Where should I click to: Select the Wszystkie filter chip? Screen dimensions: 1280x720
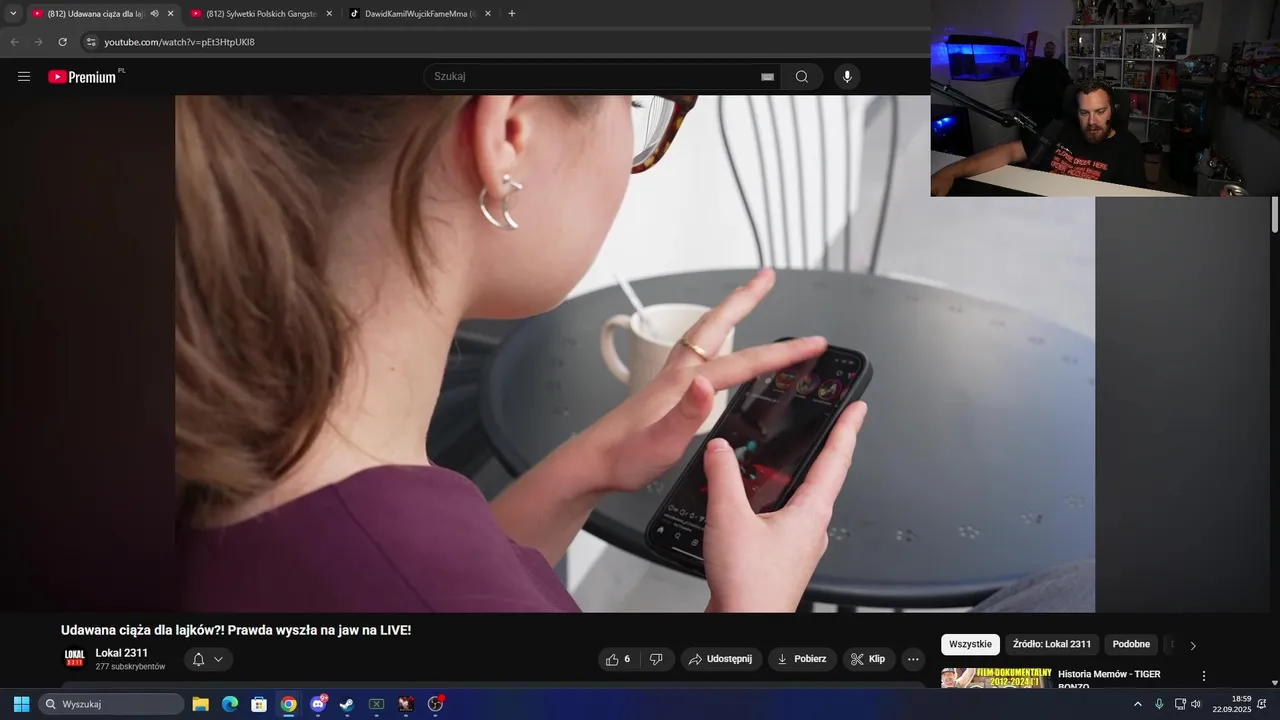pyautogui.click(x=970, y=644)
